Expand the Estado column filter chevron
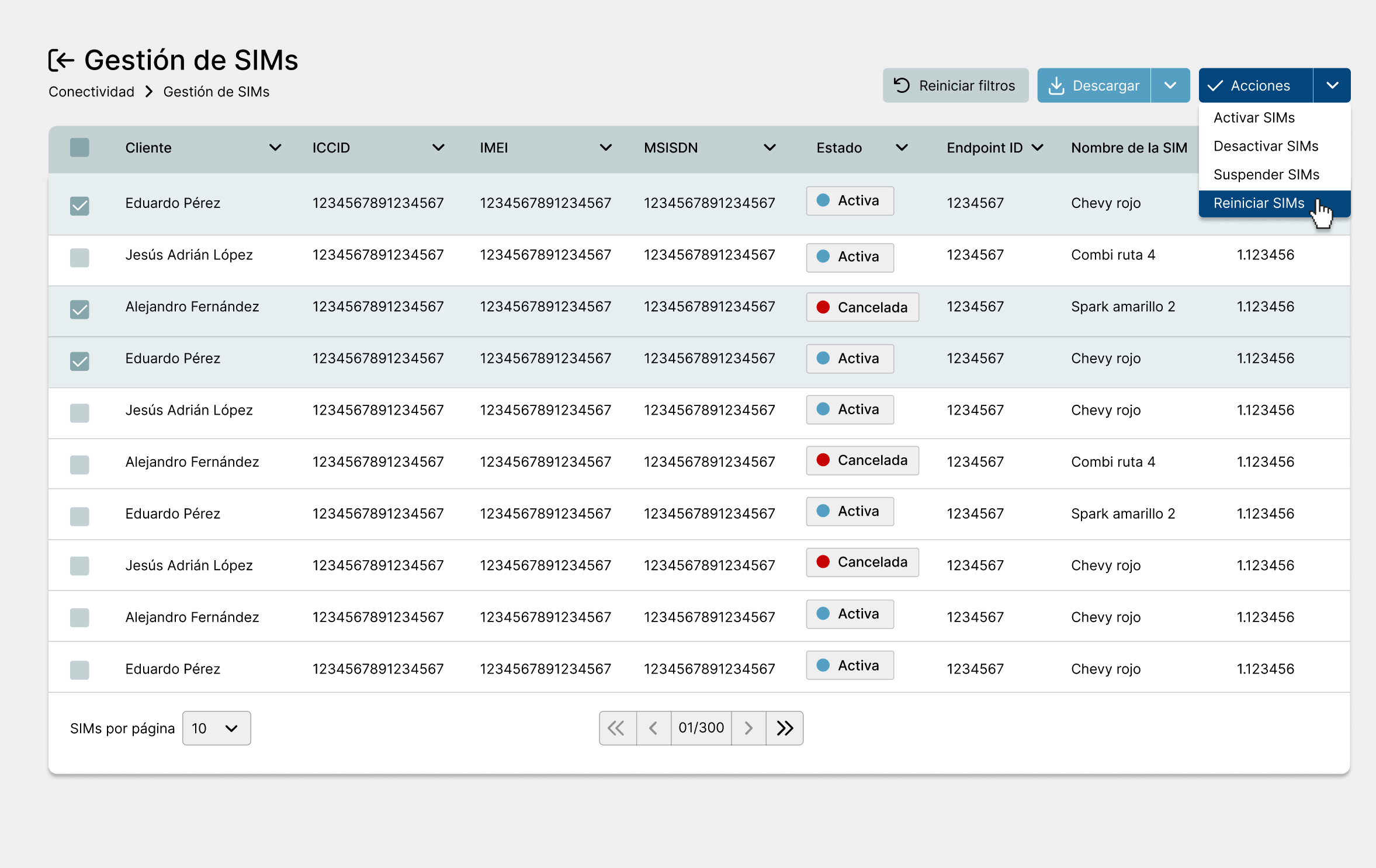Image resolution: width=1376 pixels, height=868 pixels. click(x=902, y=147)
